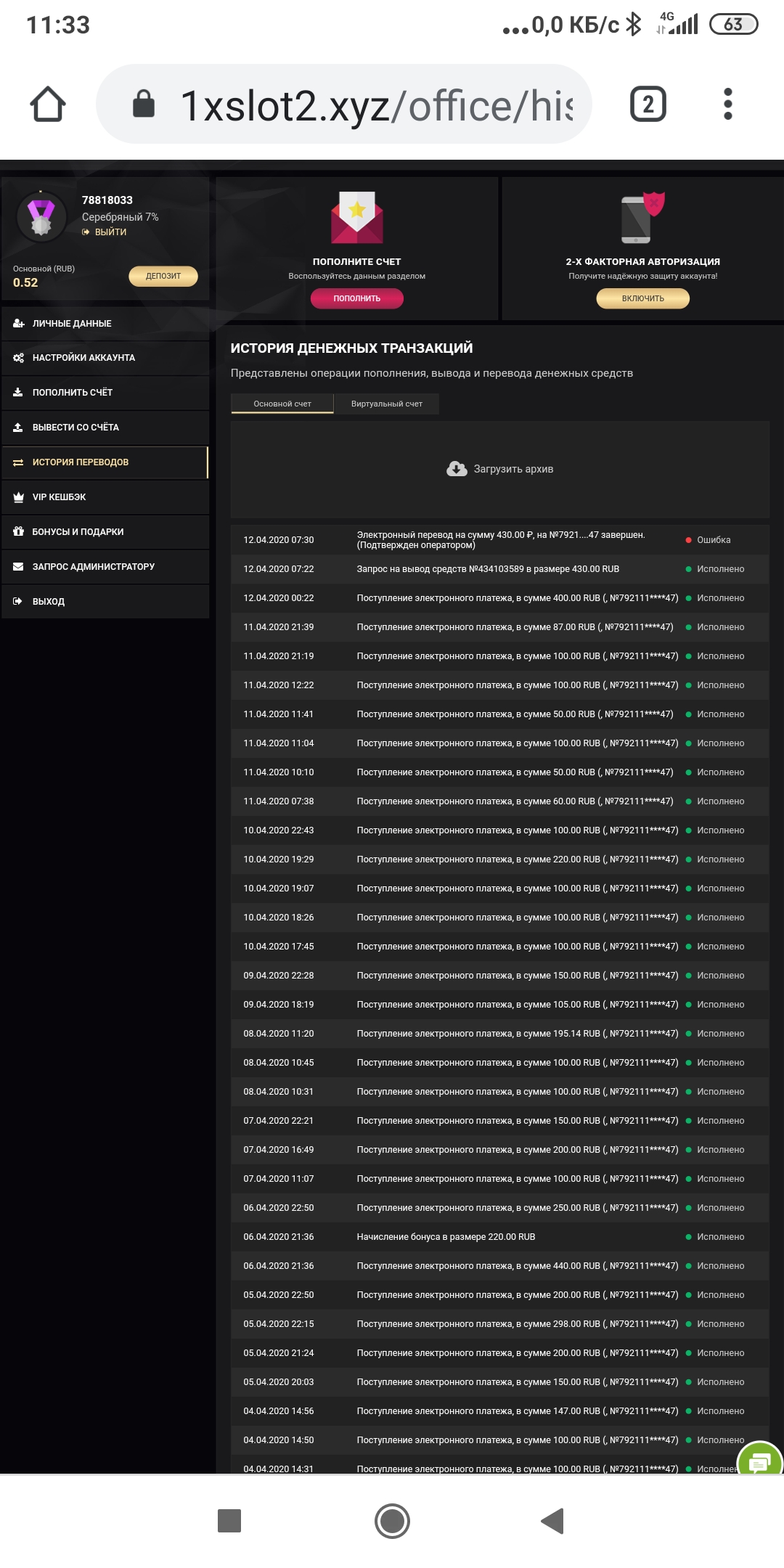This screenshot has width=784, height=1568.
Task: Select the 105.00 RUB payment row
Action: click(499, 1005)
